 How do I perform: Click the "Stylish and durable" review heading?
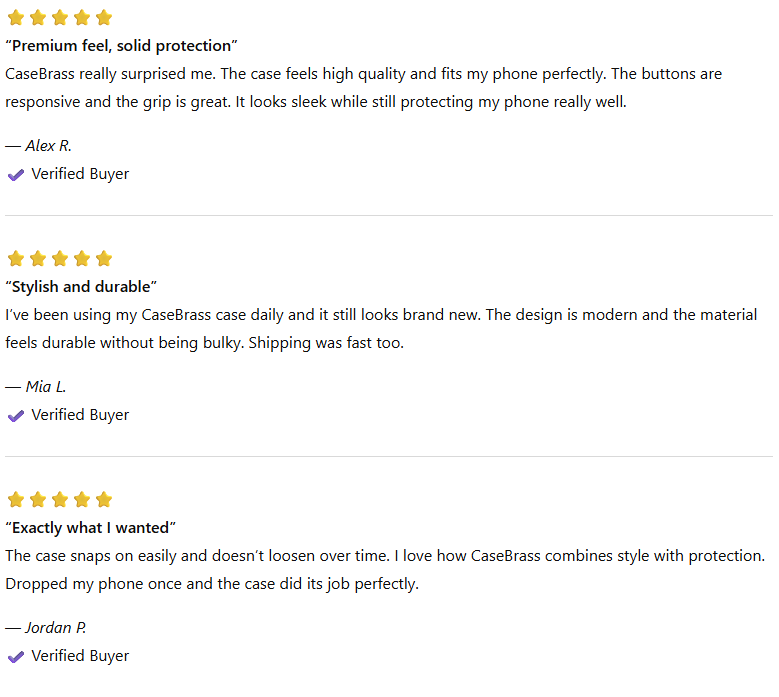pyautogui.click(x=82, y=287)
